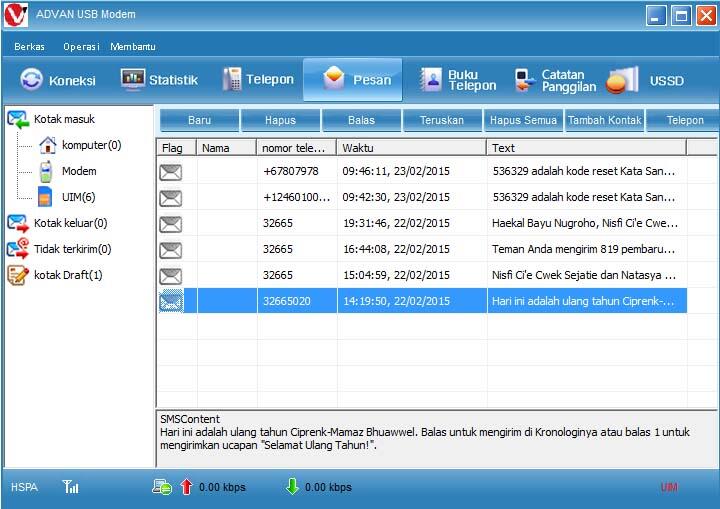The width and height of the screenshot is (720, 509).
Task: Select the Modem storage folder
Action: pos(79,171)
